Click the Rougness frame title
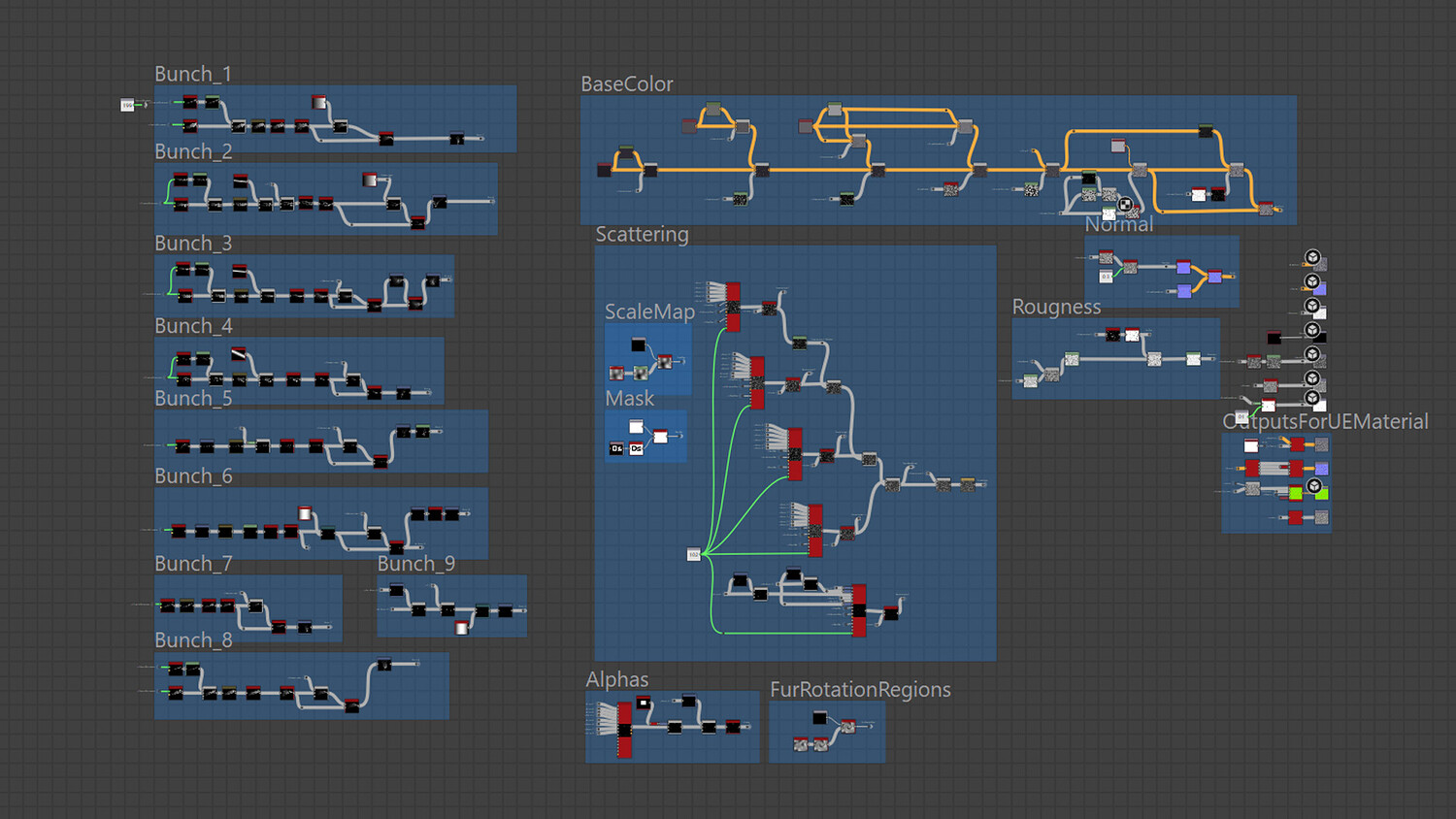Viewport: 1456px width, 819px height. [1056, 307]
